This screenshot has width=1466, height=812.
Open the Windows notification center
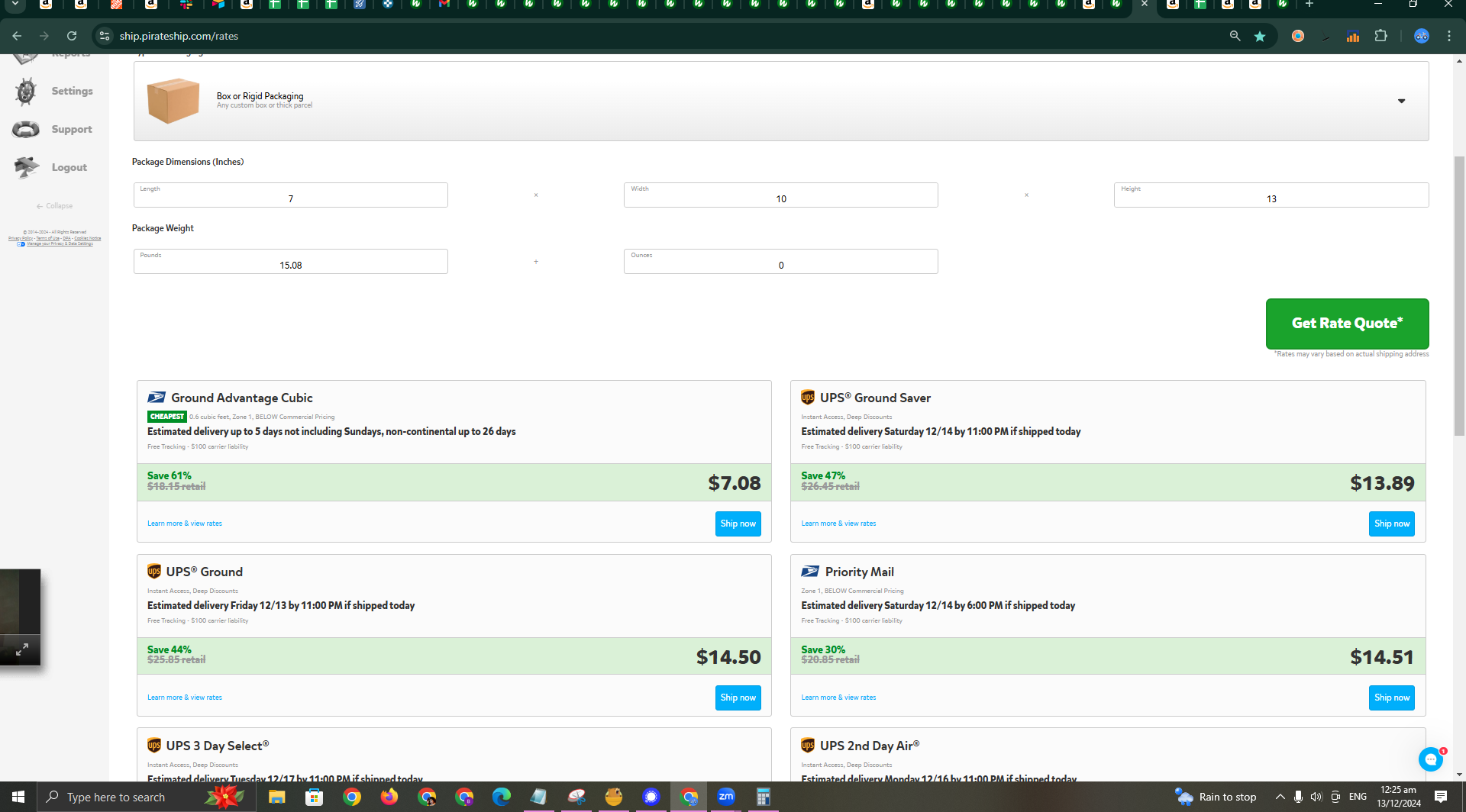click(x=1441, y=797)
